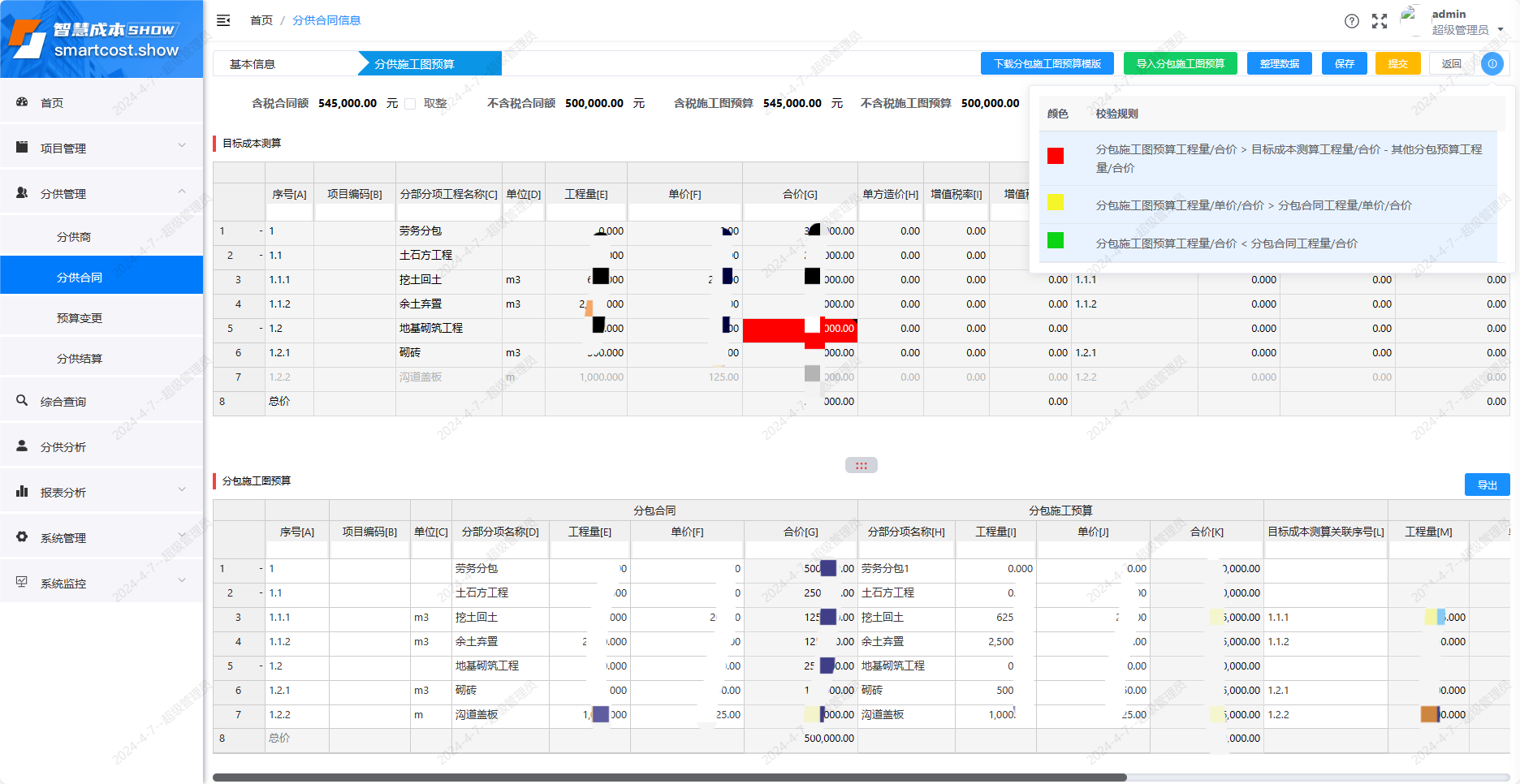Viewport: 1520px width, 784px height.
Task: Click the blue validation rules info icon
Action: point(1492,63)
